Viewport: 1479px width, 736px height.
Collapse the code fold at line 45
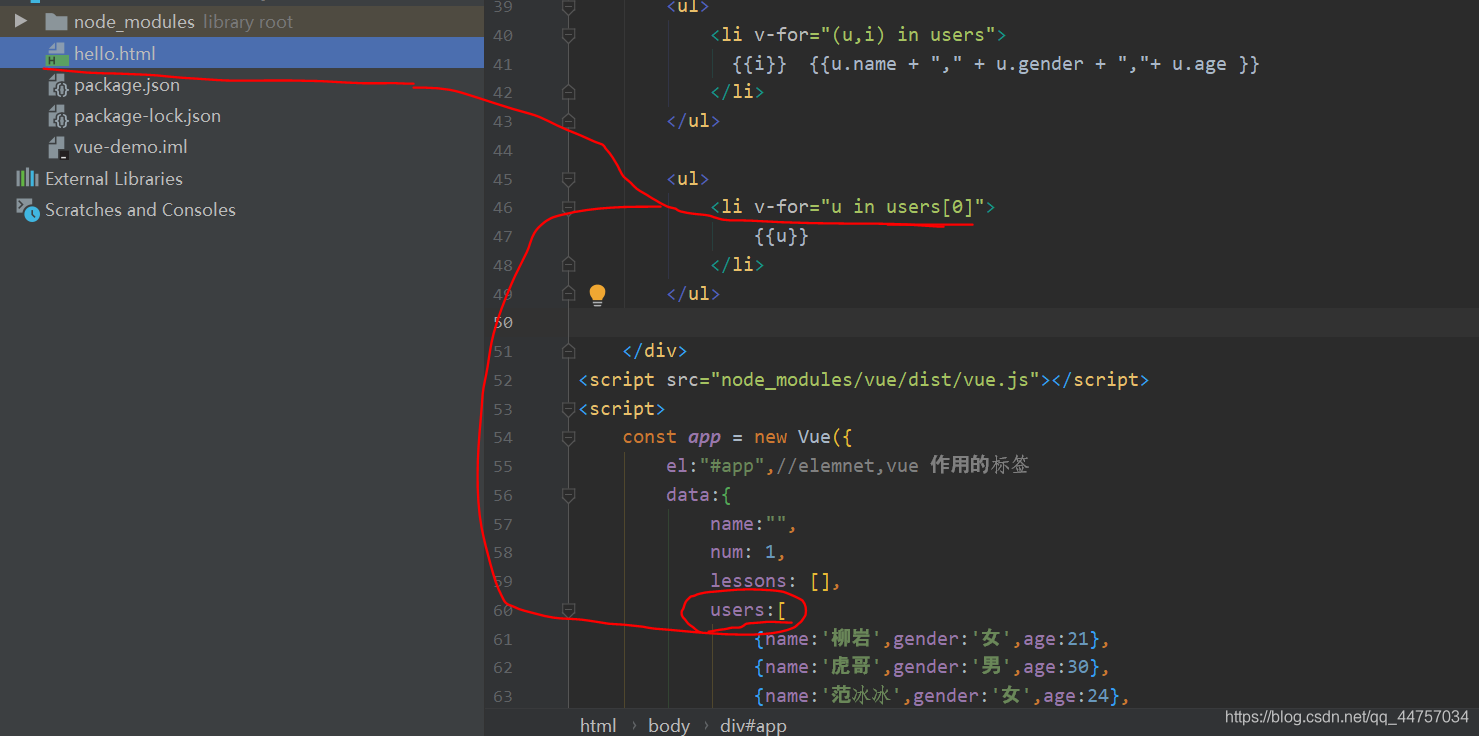tap(568, 179)
